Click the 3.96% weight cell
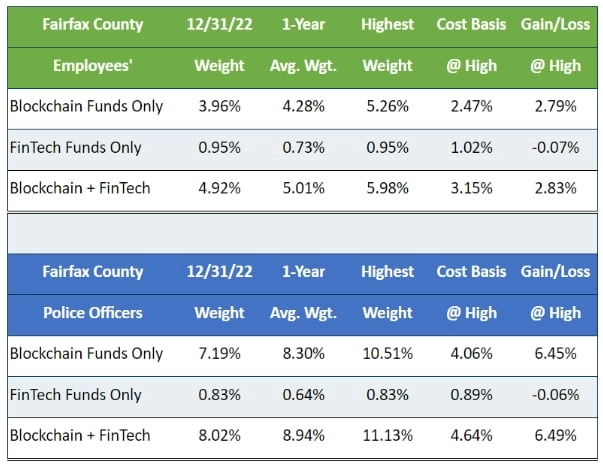The width and height of the screenshot is (603, 465). pos(219,106)
